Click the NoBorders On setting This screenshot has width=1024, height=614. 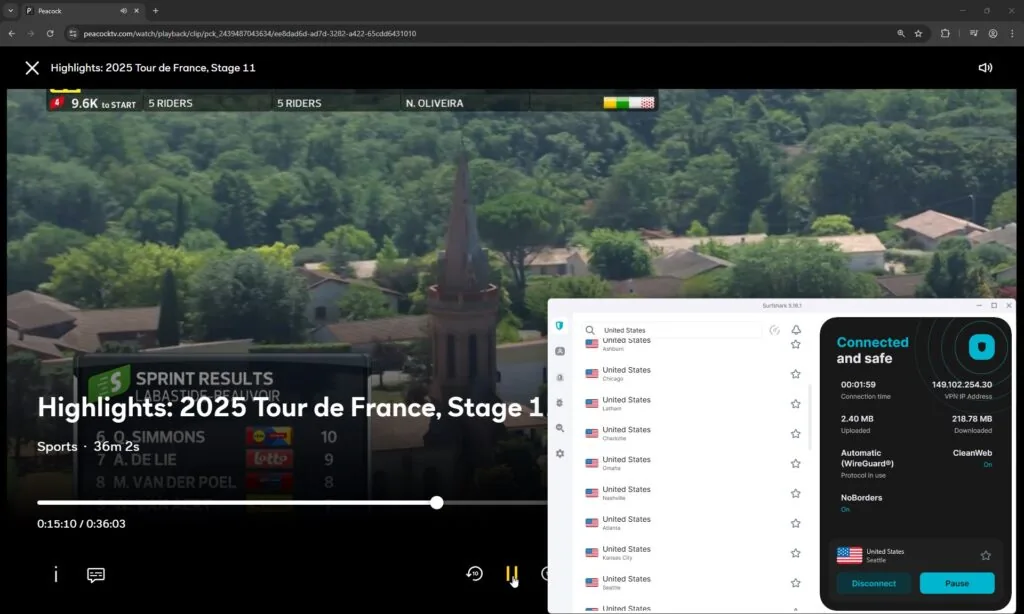861,502
